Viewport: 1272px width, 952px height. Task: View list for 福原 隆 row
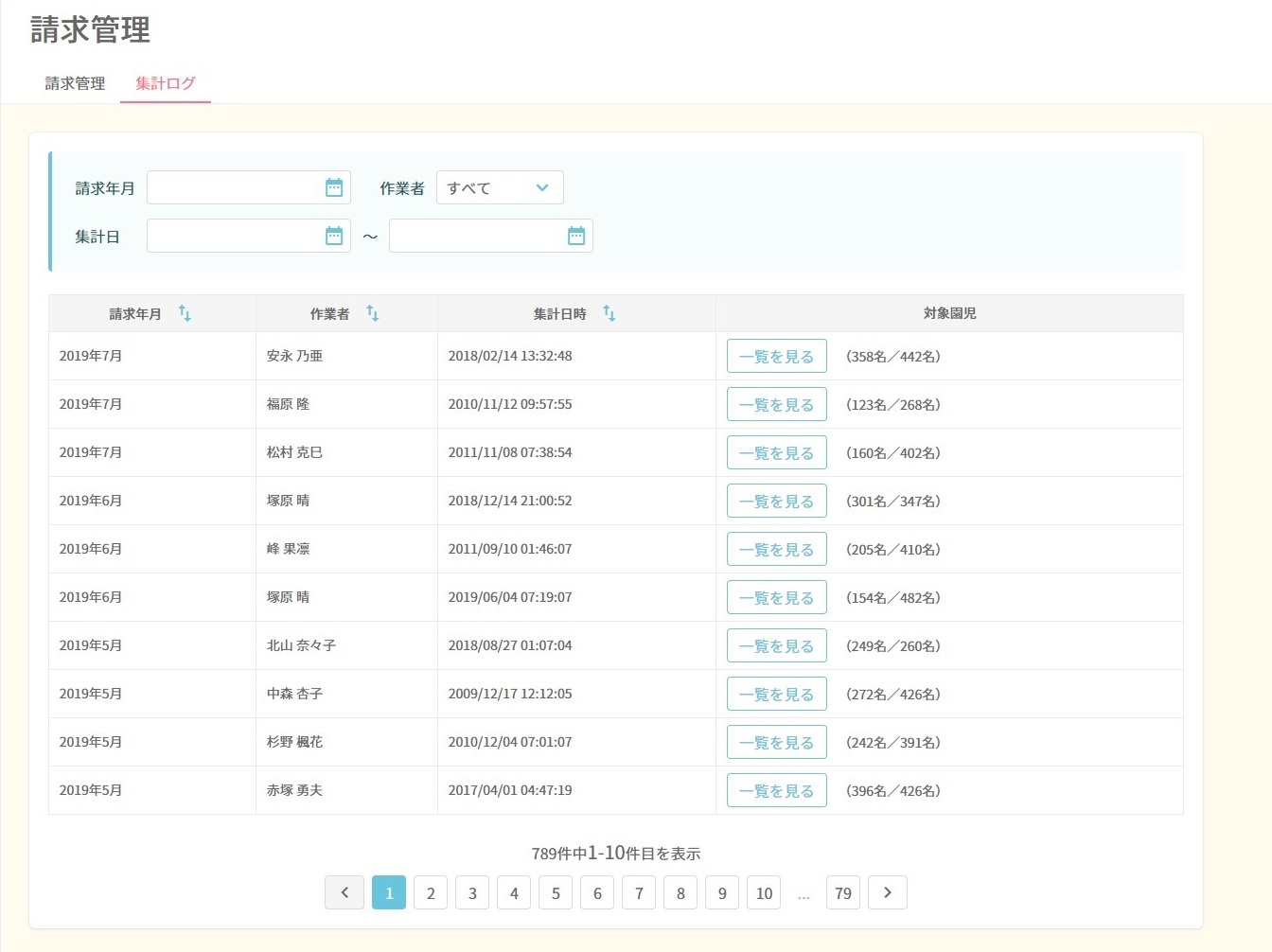(x=777, y=404)
